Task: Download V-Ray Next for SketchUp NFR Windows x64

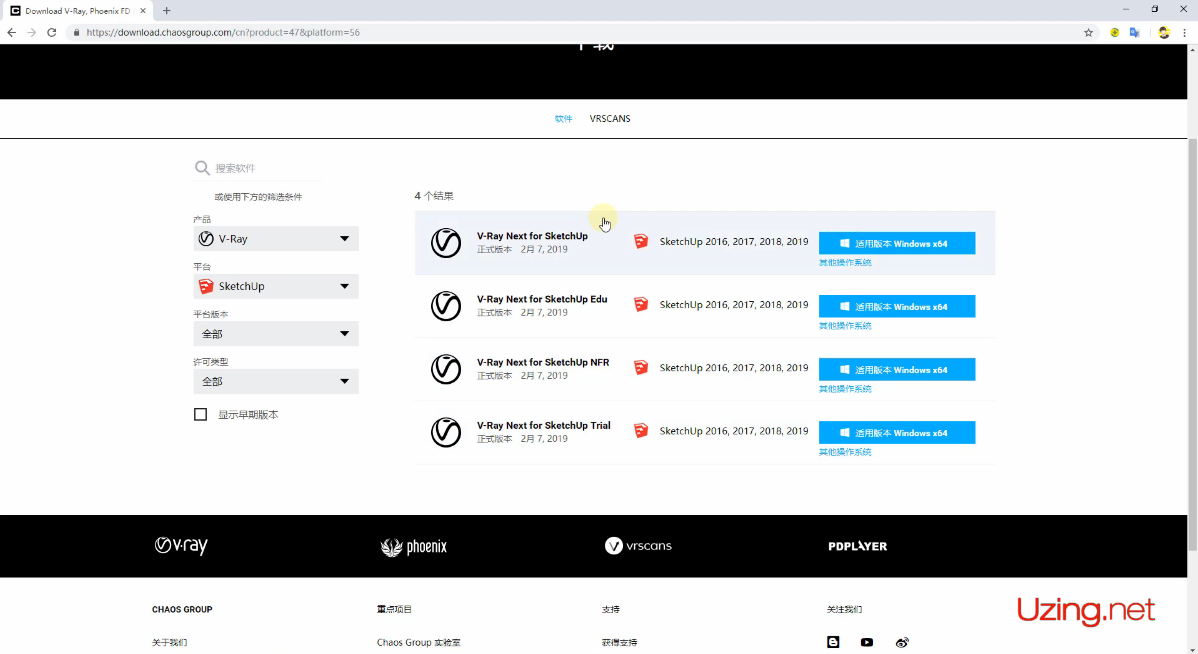Action: pos(897,369)
